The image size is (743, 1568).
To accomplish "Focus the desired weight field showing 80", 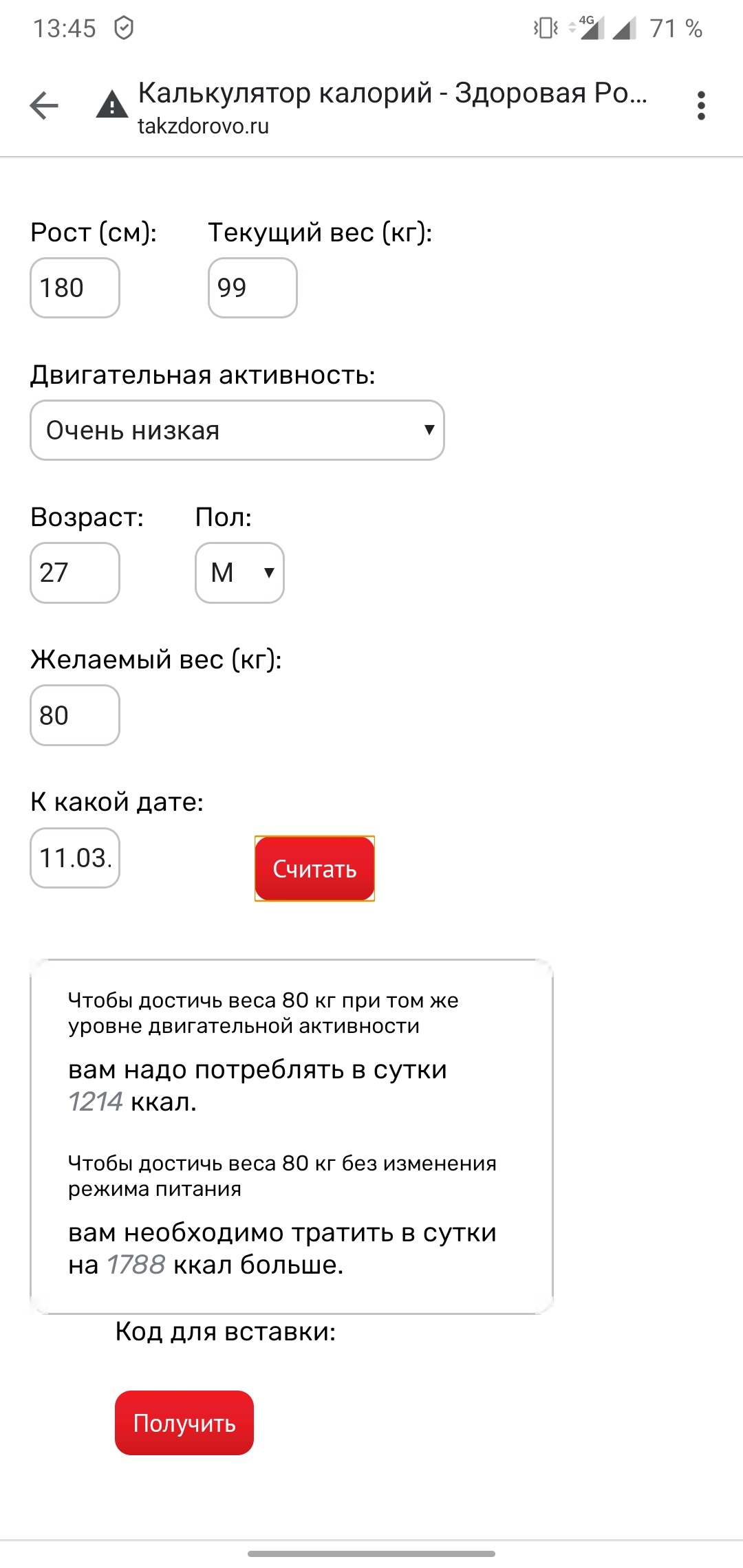I will (75, 715).
